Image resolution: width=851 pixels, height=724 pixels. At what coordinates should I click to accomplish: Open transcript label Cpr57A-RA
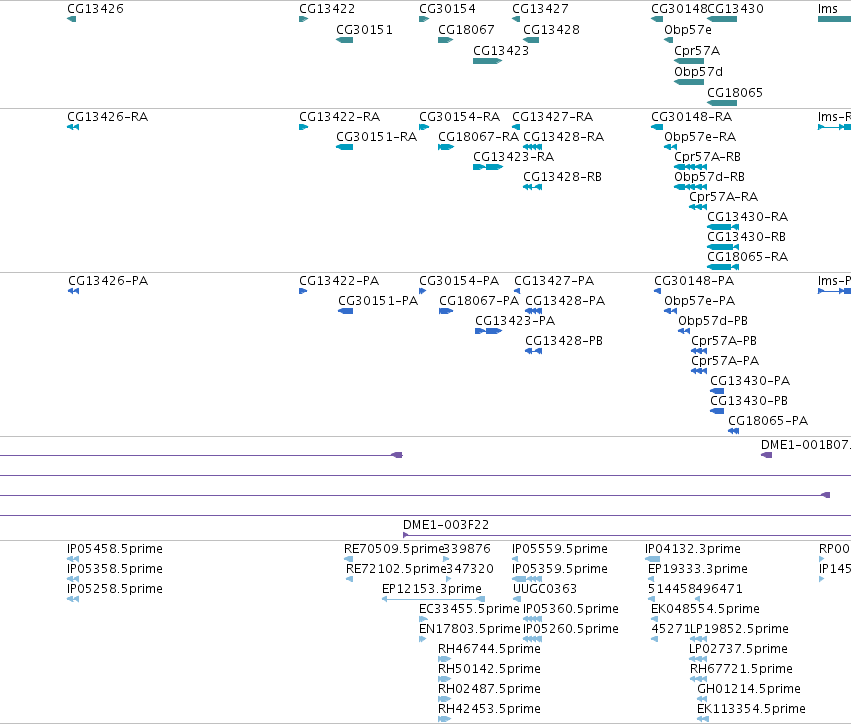pyautogui.click(x=723, y=197)
